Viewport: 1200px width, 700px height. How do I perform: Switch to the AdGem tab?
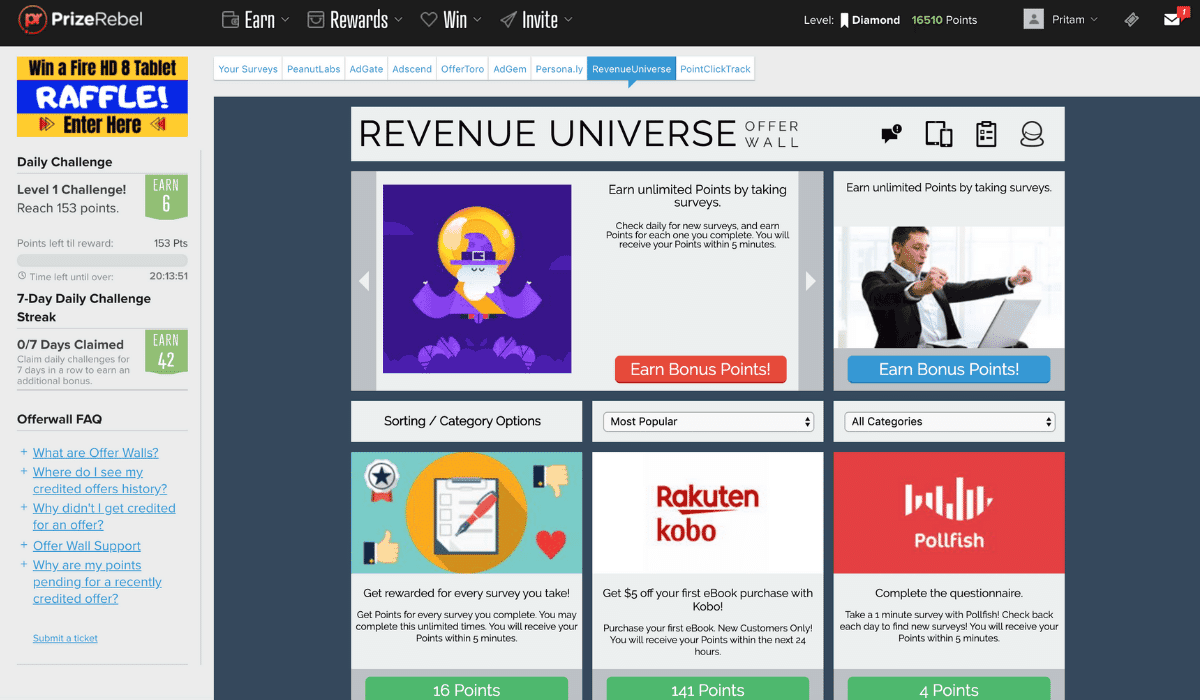(x=510, y=69)
